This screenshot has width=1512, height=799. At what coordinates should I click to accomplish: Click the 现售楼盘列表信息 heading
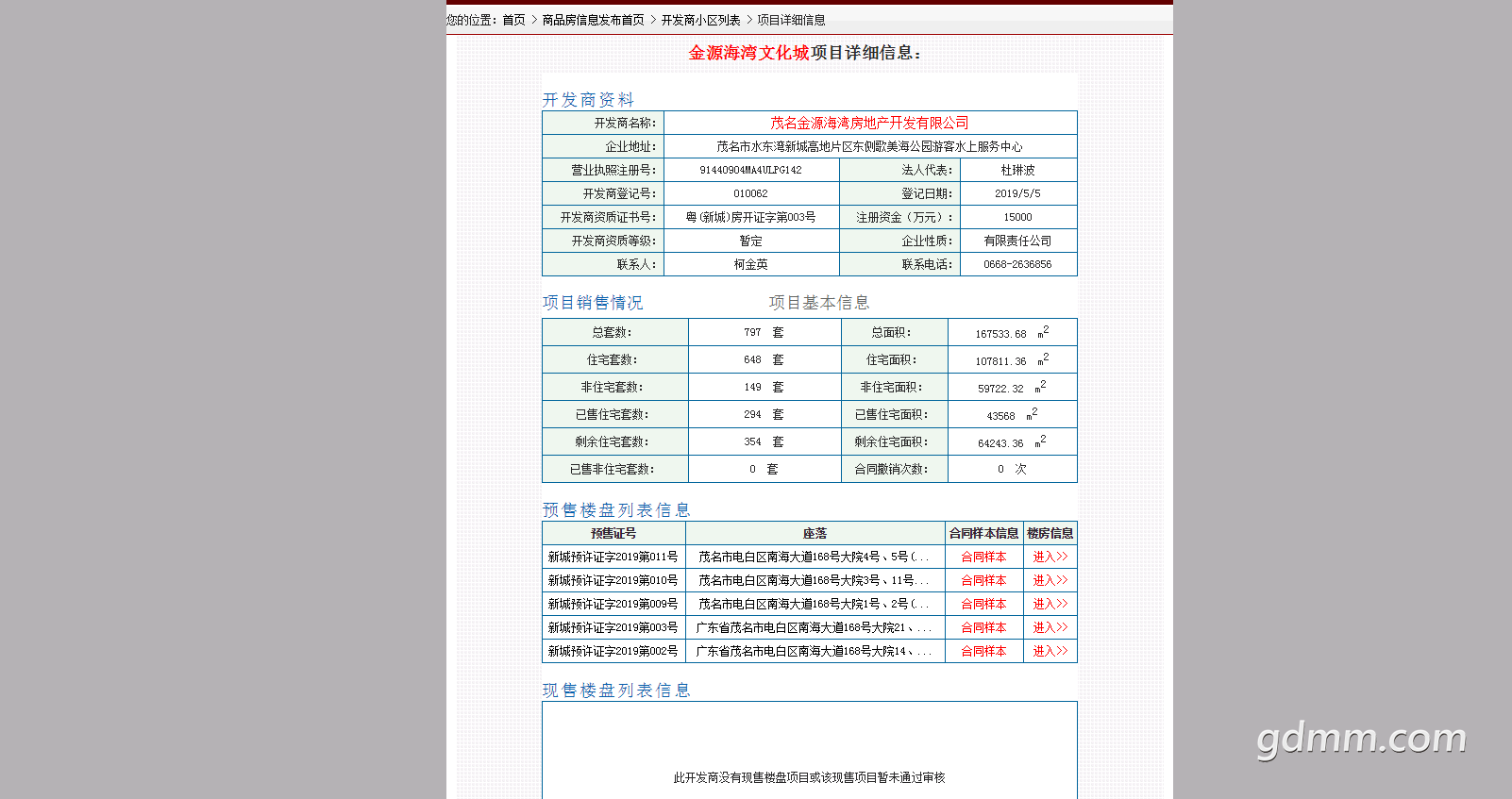(x=616, y=691)
